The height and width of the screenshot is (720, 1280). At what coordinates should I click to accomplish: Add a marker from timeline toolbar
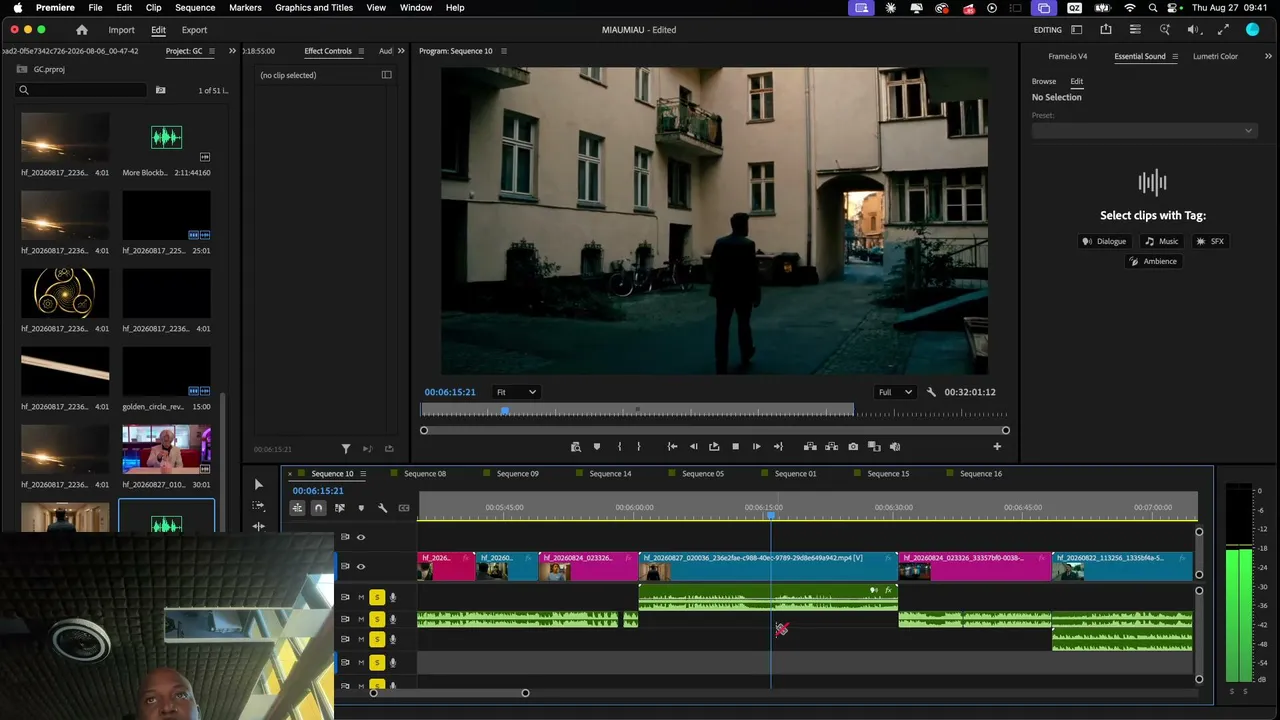[x=361, y=508]
